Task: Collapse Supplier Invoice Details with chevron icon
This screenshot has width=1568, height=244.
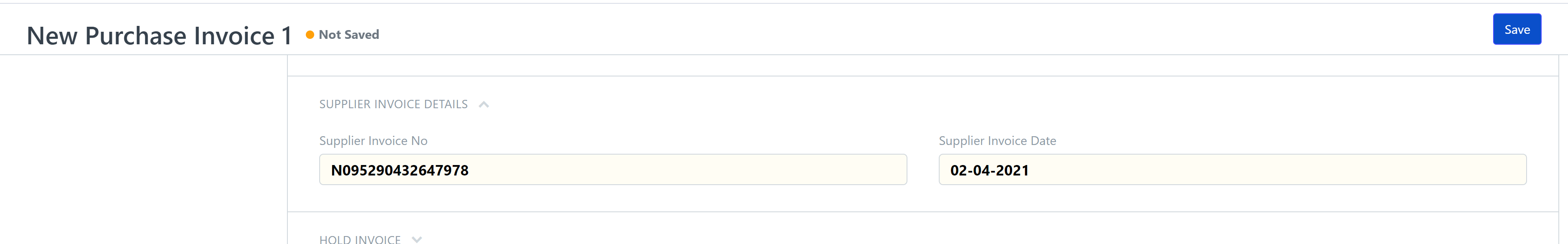Action: click(x=484, y=104)
